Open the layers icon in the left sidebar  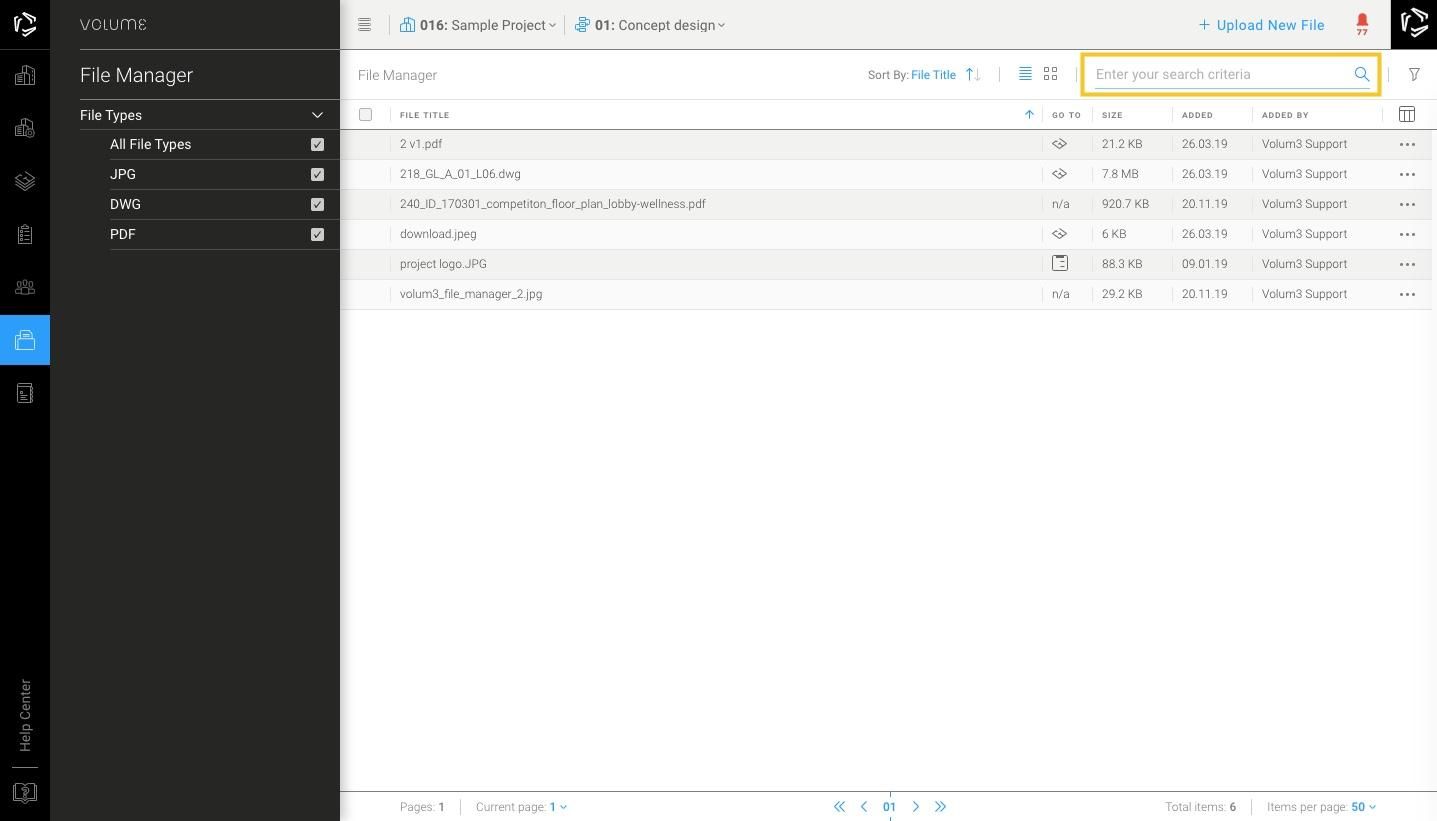point(25,181)
